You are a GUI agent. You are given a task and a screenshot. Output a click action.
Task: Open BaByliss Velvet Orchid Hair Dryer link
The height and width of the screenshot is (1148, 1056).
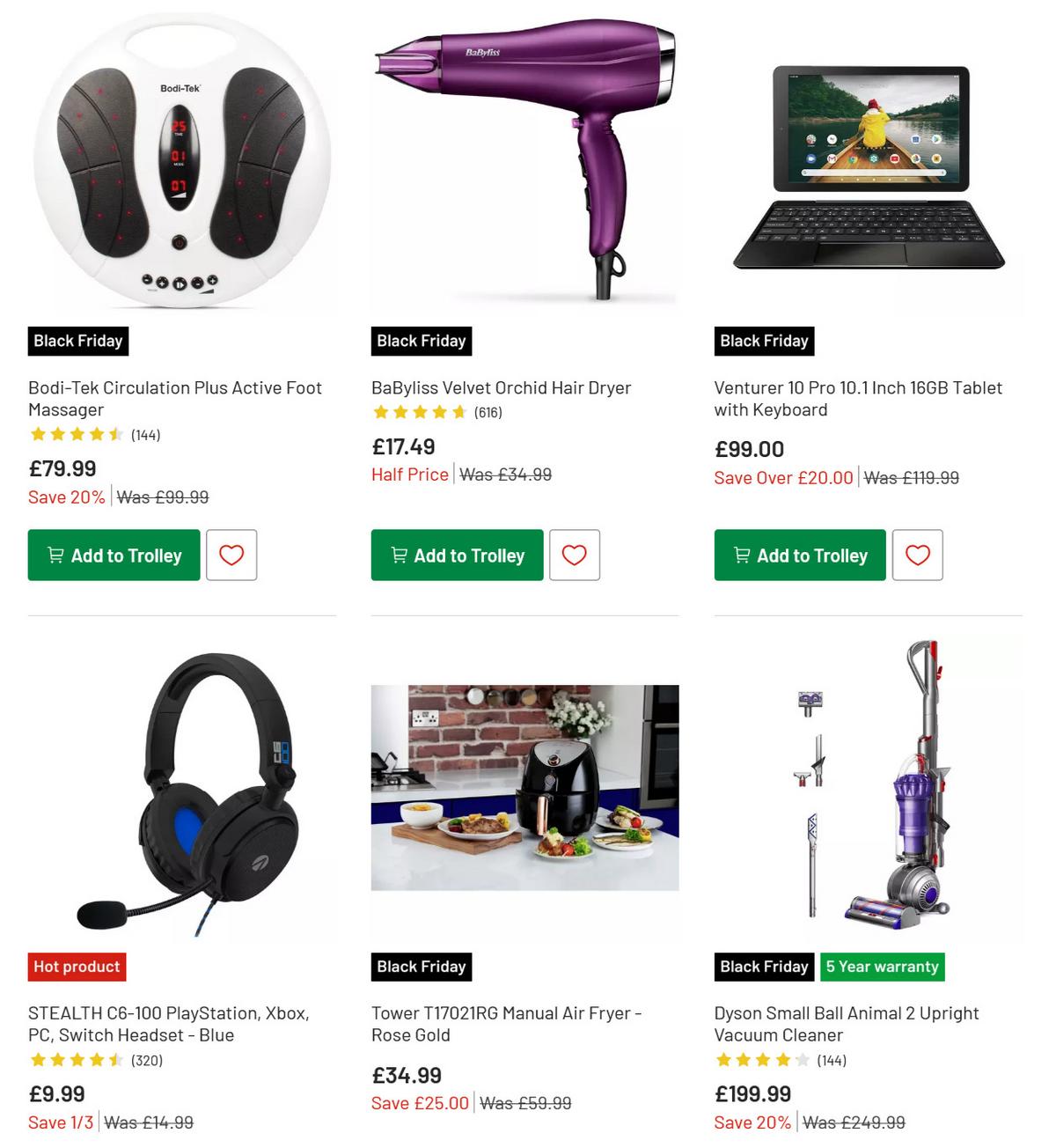point(502,388)
